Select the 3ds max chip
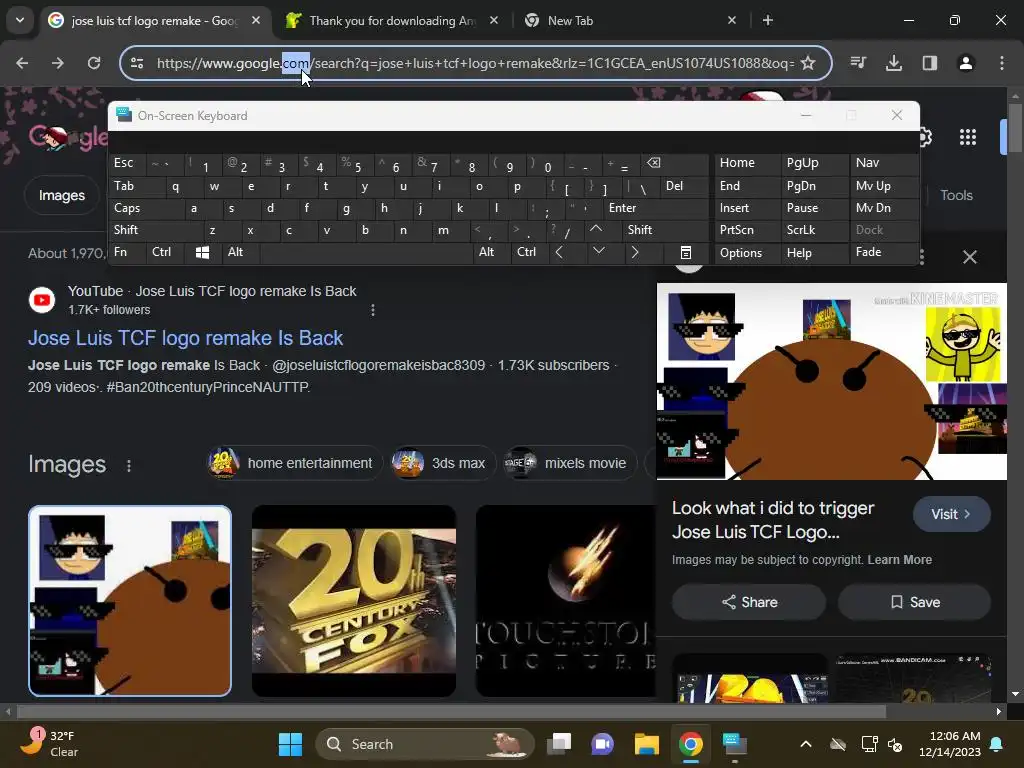Viewport: 1024px width, 768px height. [x=443, y=463]
